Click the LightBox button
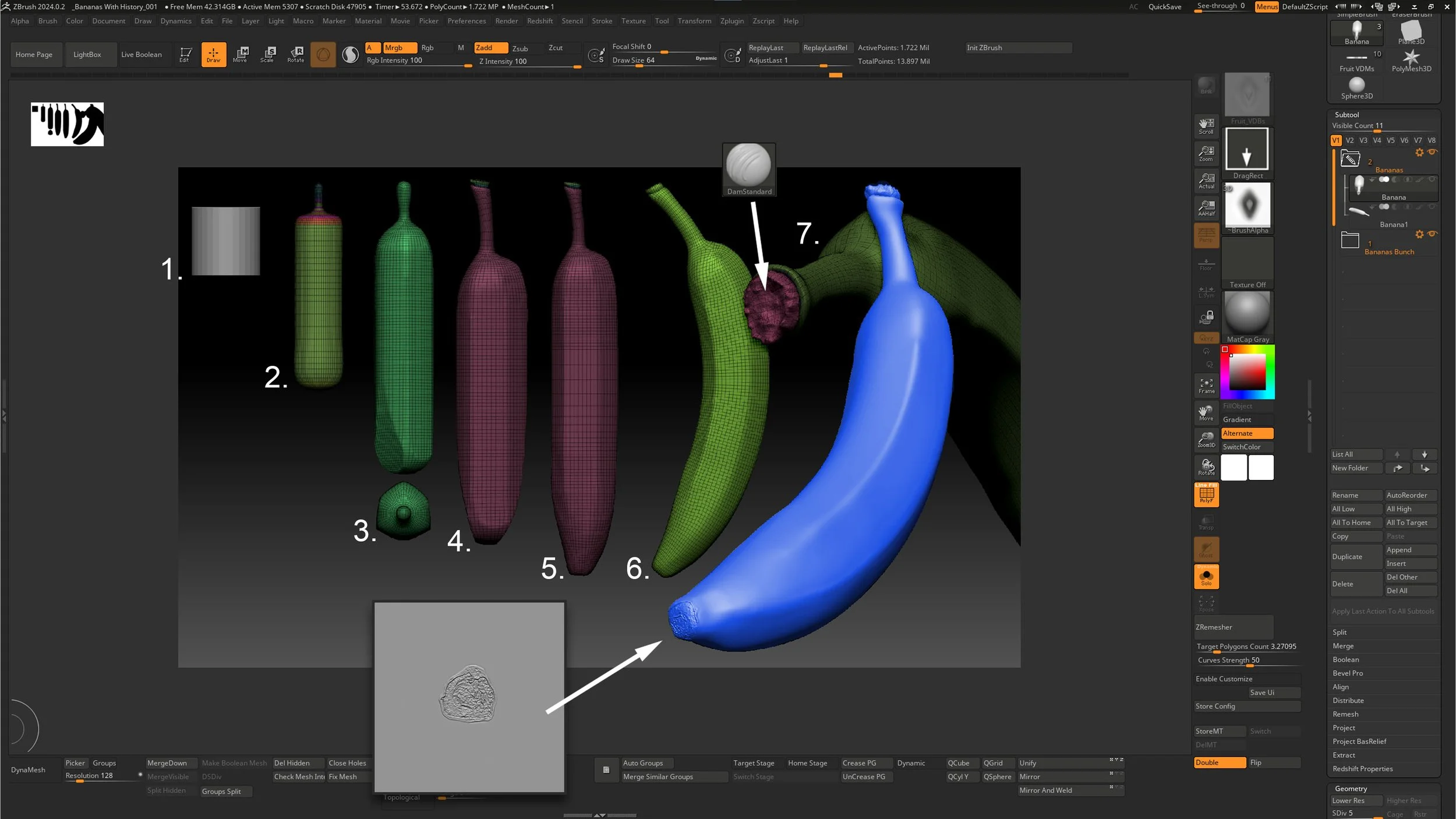The image size is (1456, 819). (x=87, y=55)
